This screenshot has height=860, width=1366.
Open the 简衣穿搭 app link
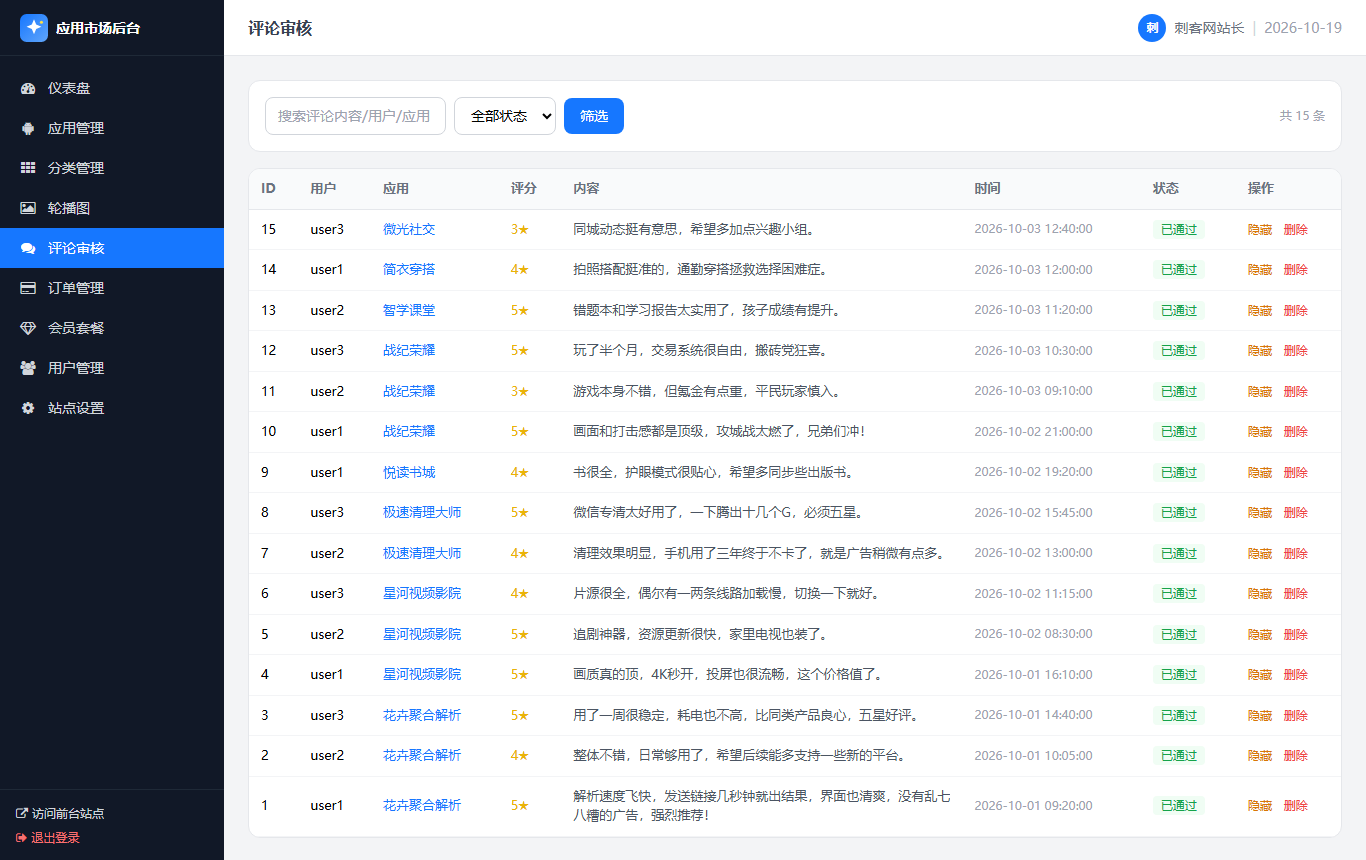click(409, 270)
